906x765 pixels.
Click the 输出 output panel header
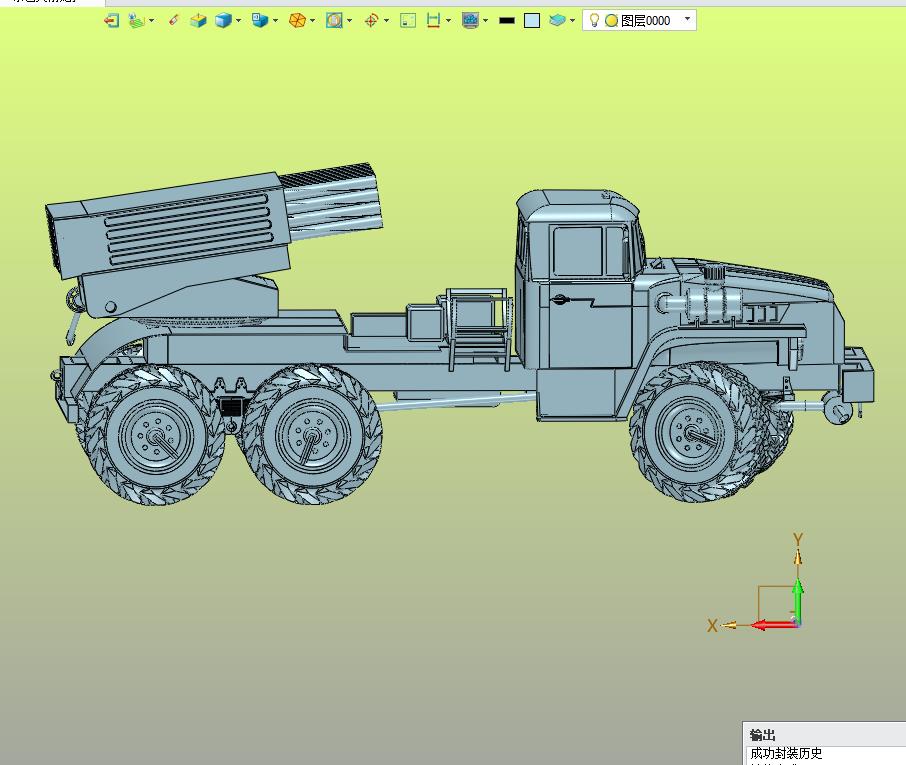(x=763, y=734)
